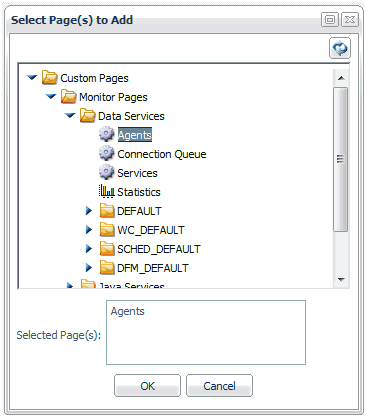This screenshot has width=366, height=417.
Task: Select the WC_DEFAULT folder label
Action: (x=151, y=230)
